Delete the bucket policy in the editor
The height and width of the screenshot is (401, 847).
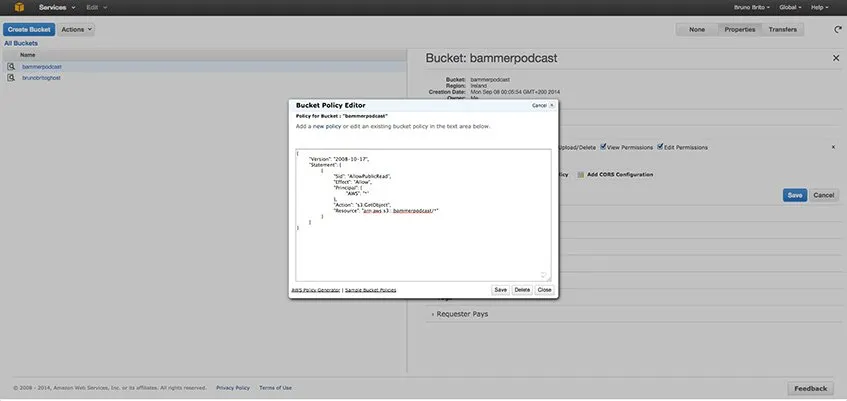(522, 290)
